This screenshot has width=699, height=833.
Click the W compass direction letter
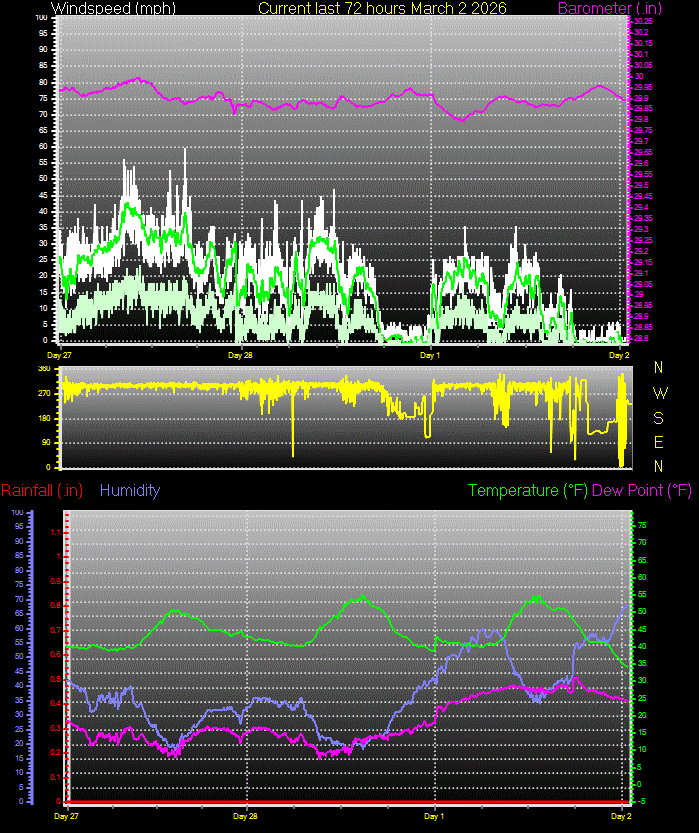pyautogui.click(x=658, y=393)
